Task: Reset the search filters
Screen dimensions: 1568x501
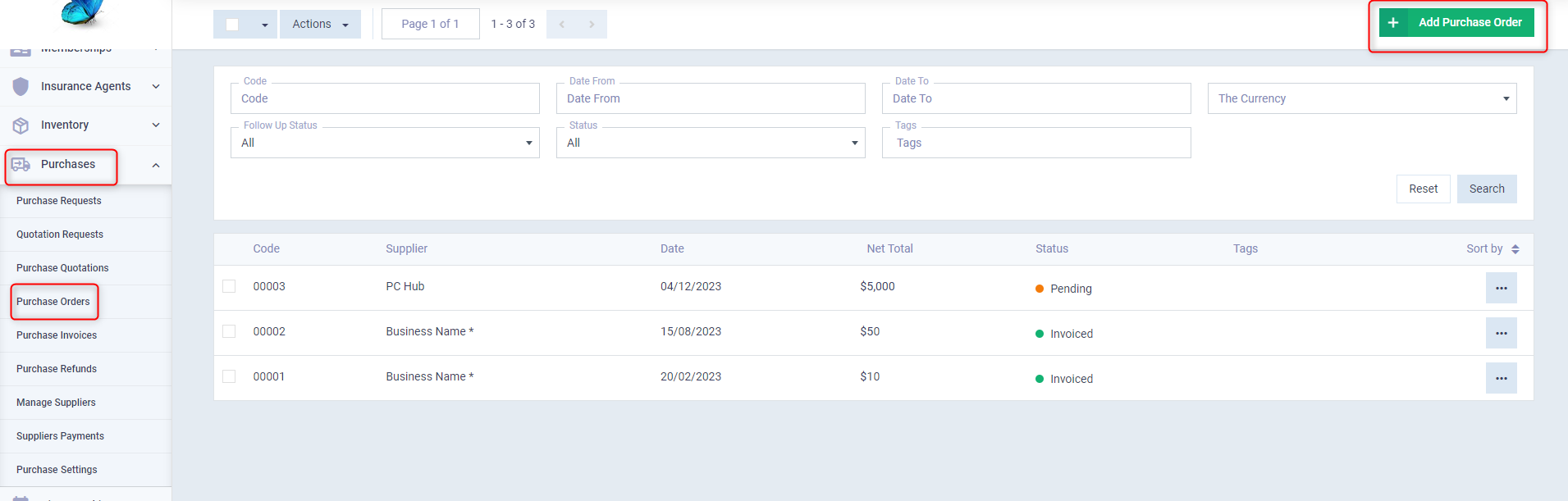Action: coord(1423,189)
